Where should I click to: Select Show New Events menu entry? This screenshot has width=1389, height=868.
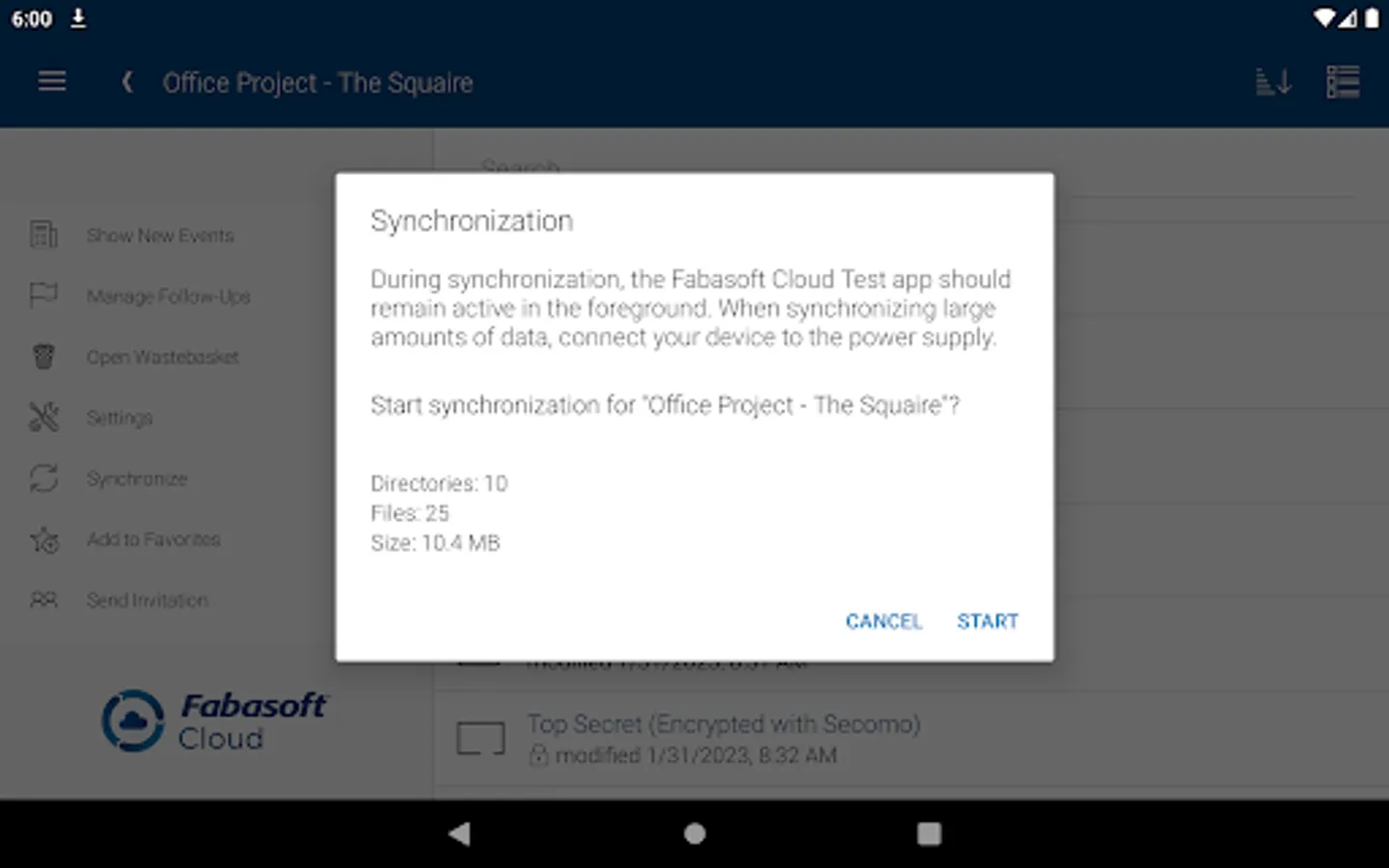[x=160, y=235]
